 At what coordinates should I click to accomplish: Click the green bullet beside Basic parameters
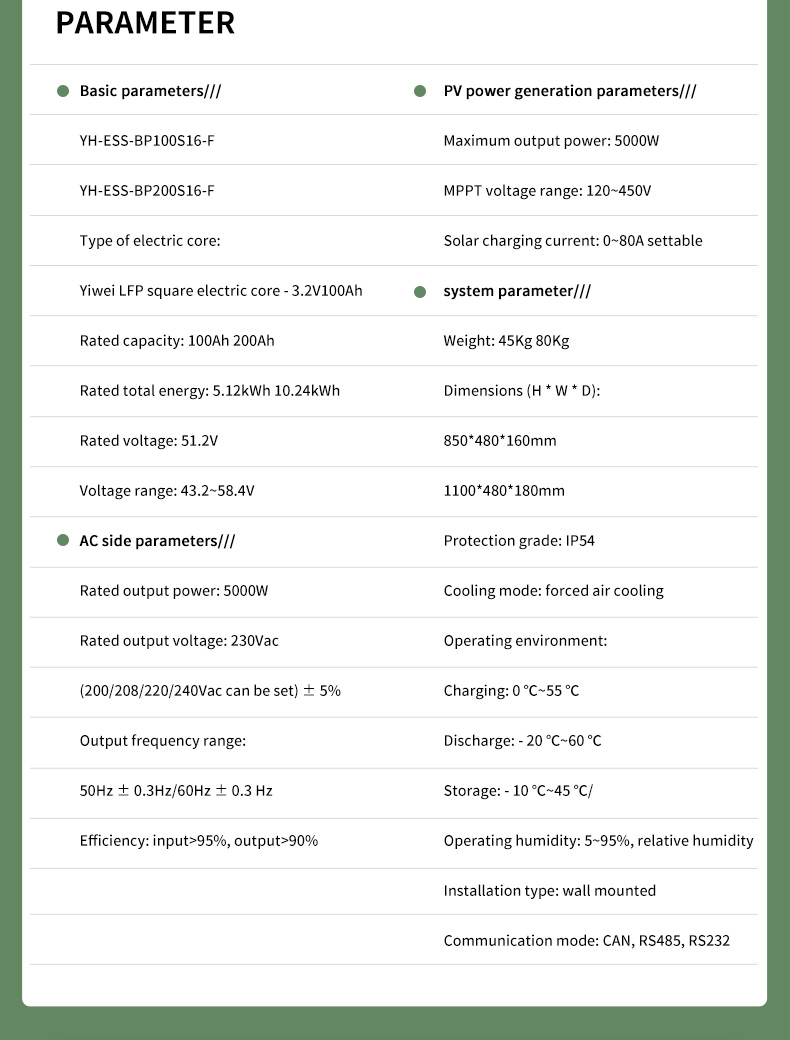(63, 91)
